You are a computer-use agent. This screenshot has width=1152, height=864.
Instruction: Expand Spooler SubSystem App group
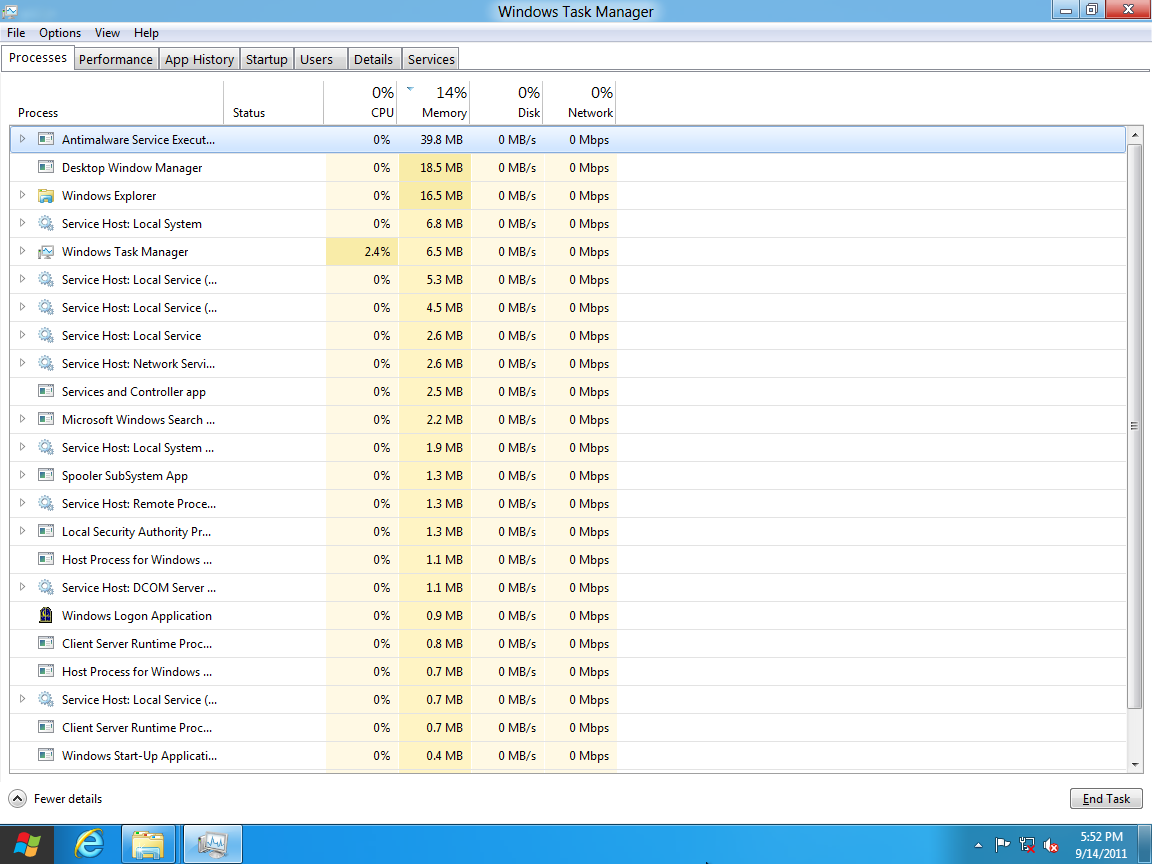pos(22,475)
